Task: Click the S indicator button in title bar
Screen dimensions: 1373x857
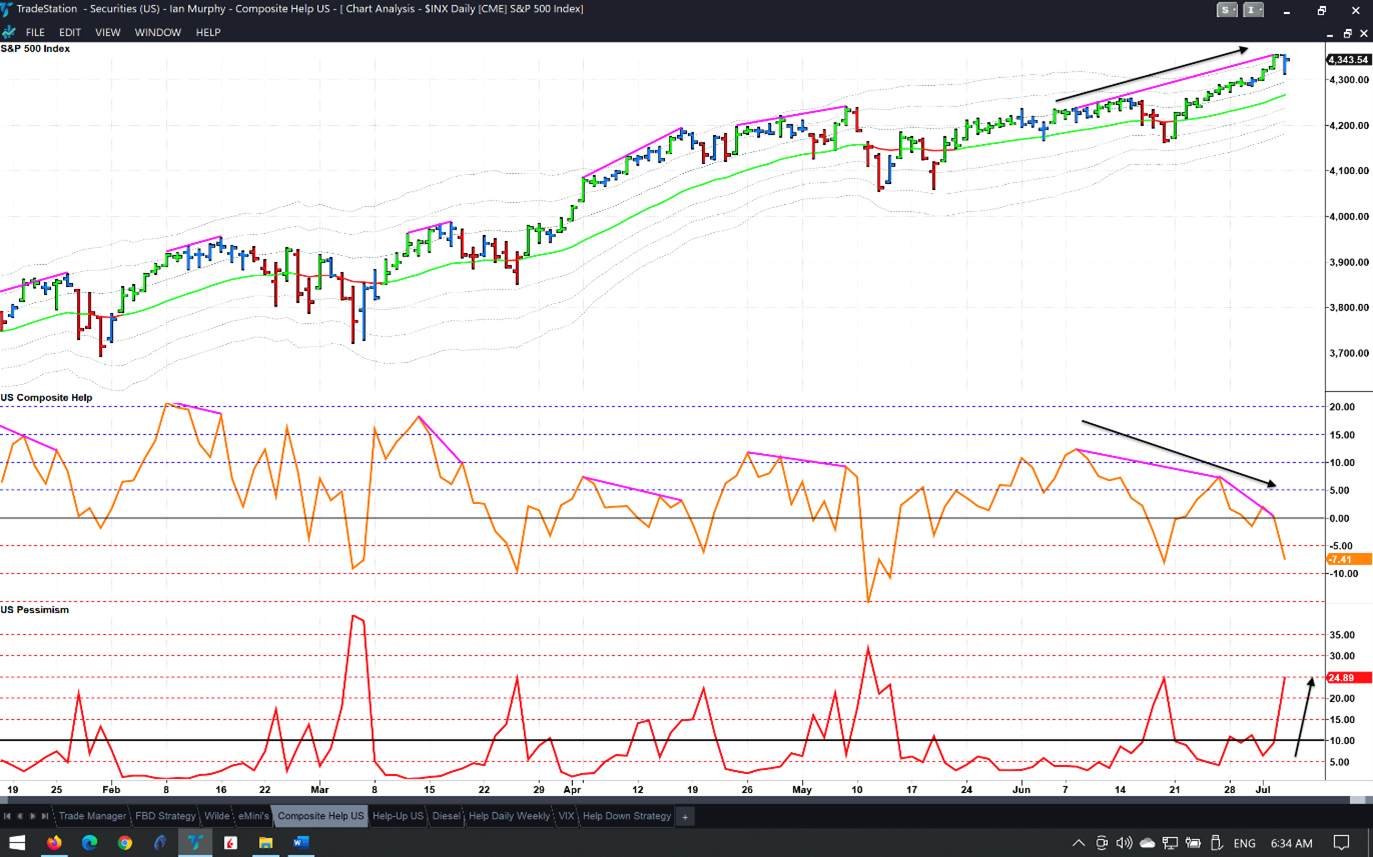Action: click(1227, 10)
